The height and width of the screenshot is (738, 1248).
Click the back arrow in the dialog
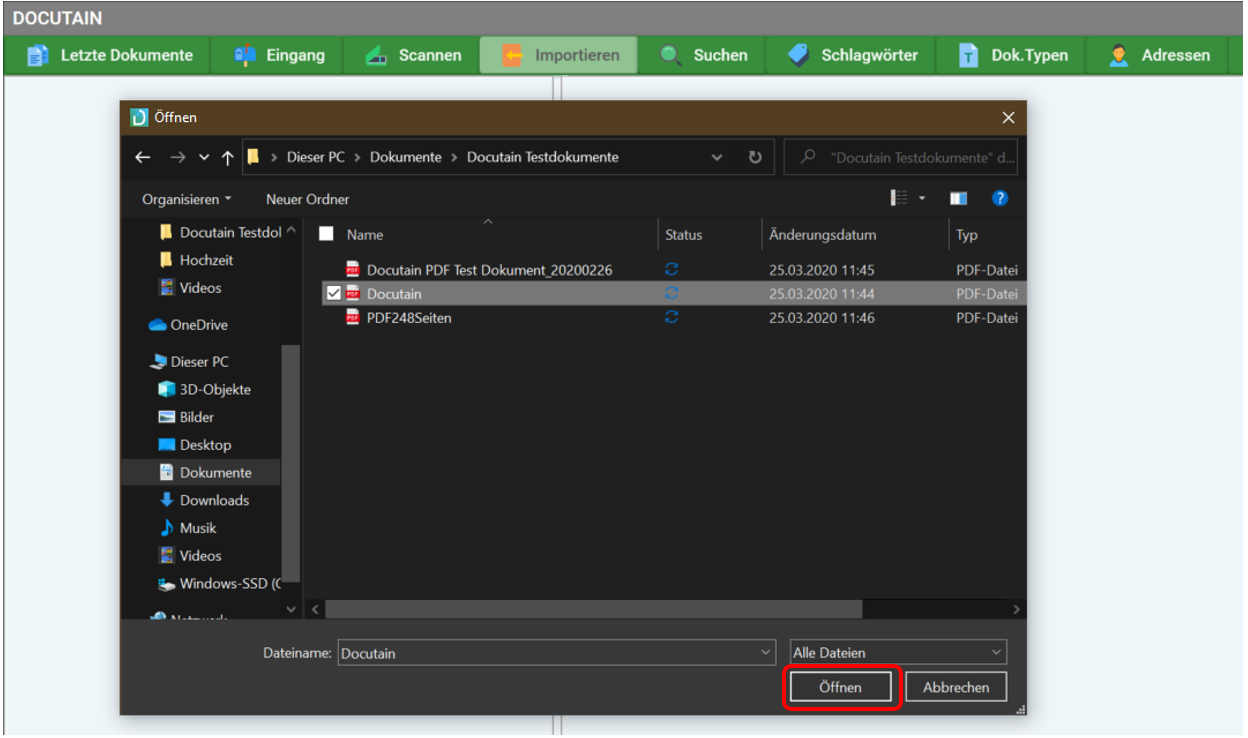[143, 157]
